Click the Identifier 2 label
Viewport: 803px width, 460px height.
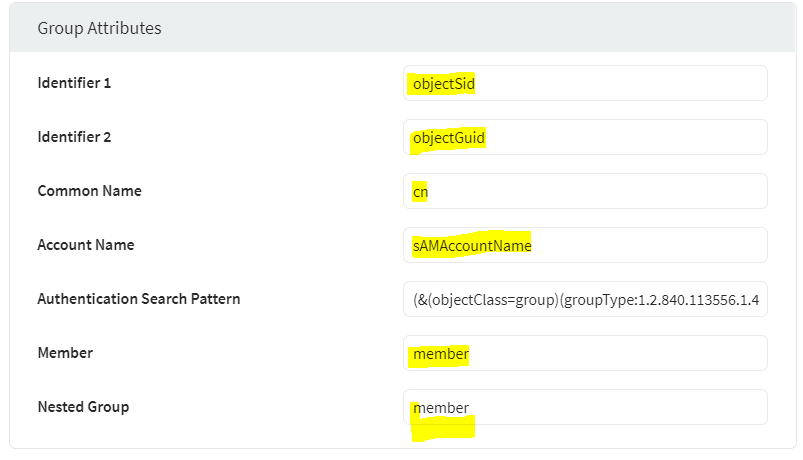74,137
